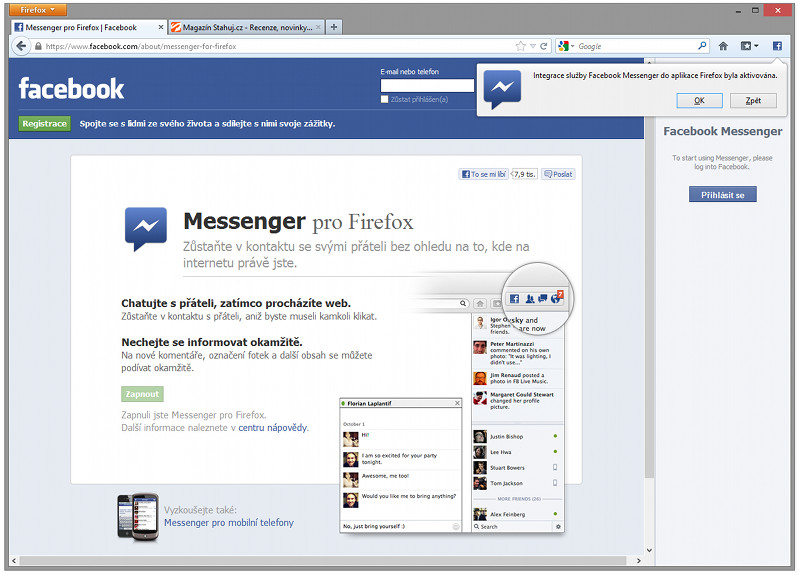Click the scrollbar down arrow
The width and height of the screenshot is (800, 575).
coord(649,550)
